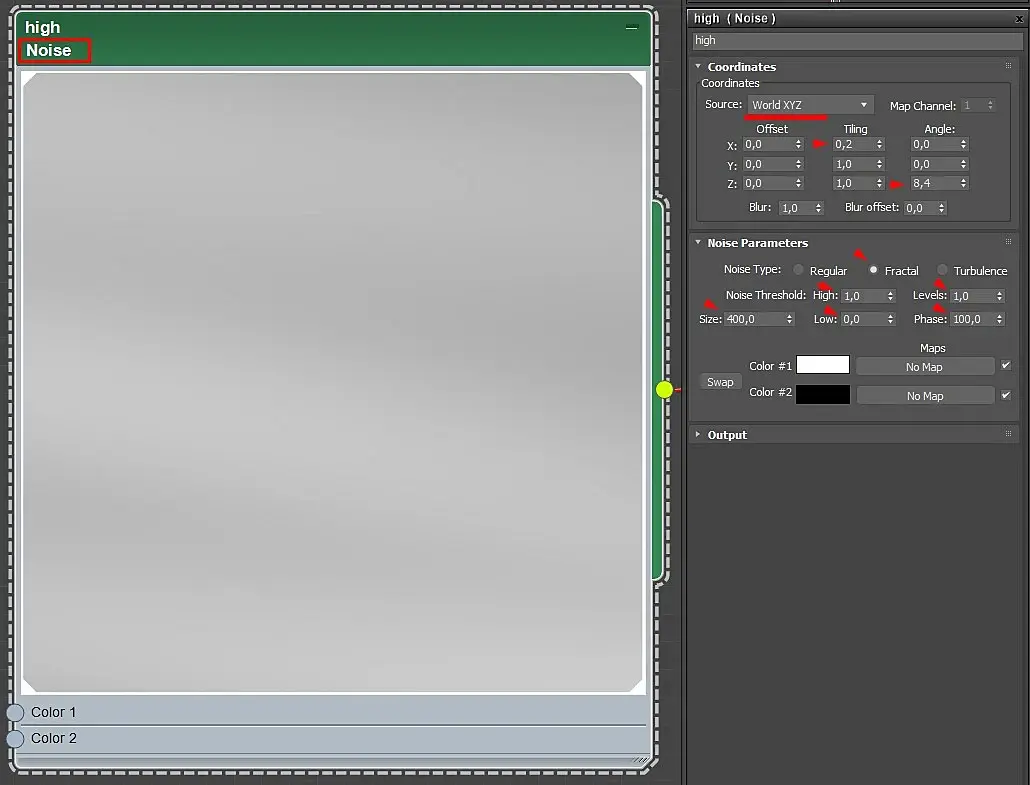
Task: Click the Output rollout grip icon
Action: [1008, 434]
